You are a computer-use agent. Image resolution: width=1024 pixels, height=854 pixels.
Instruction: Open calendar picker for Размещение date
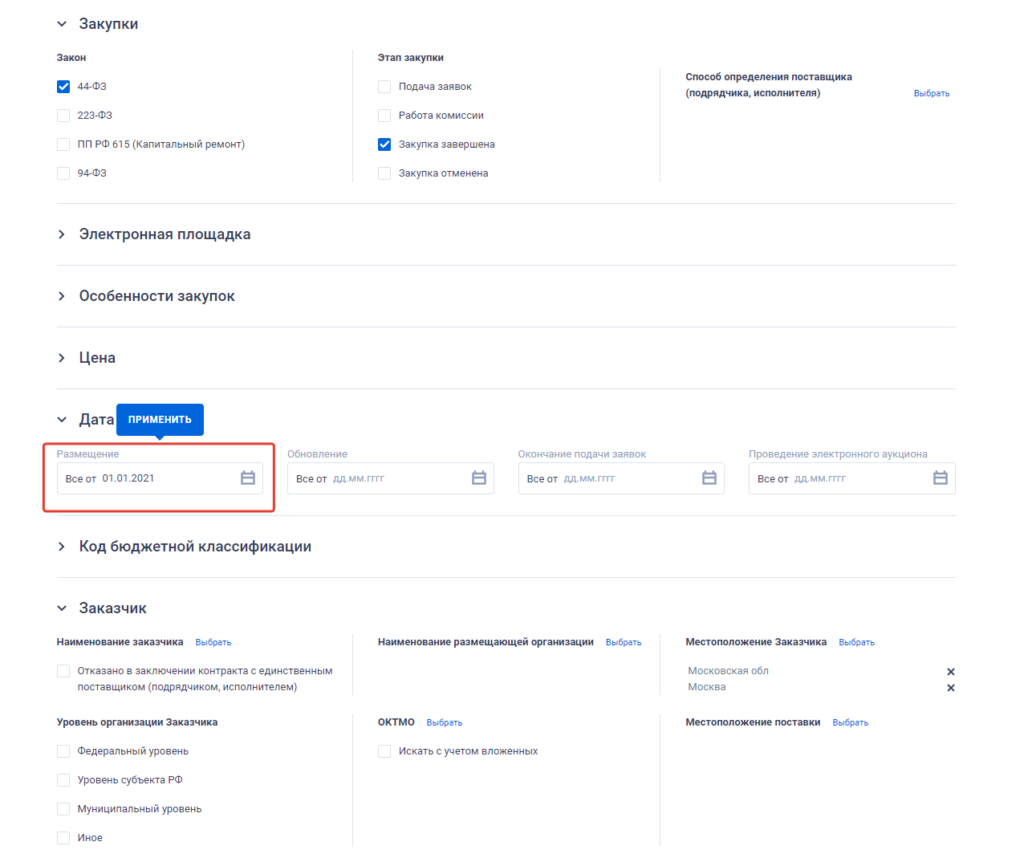248,478
